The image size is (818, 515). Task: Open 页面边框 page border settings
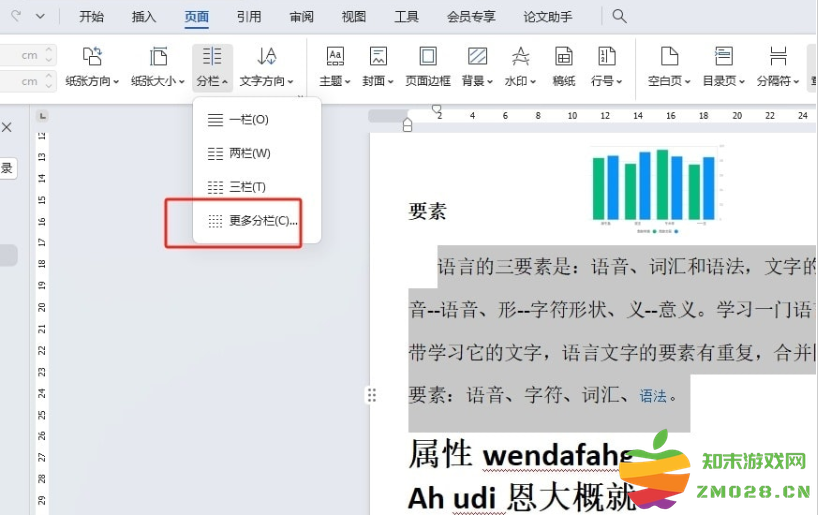[428, 66]
